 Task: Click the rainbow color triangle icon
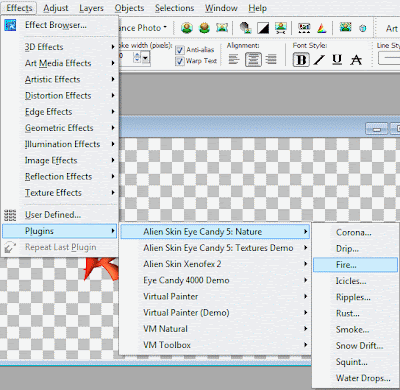click(x=322, y=28)
